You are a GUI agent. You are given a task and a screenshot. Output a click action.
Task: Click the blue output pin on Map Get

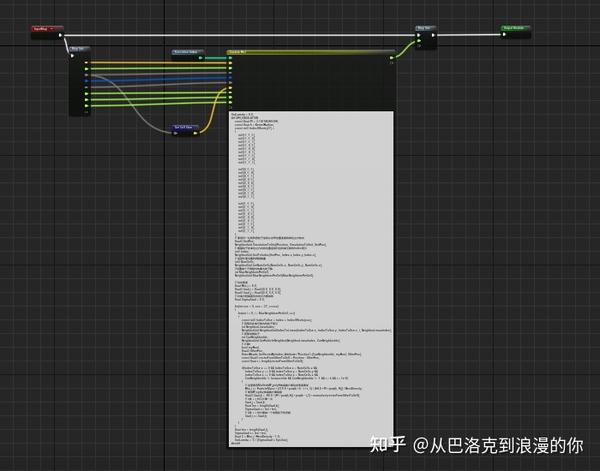[x=88, y=76]
